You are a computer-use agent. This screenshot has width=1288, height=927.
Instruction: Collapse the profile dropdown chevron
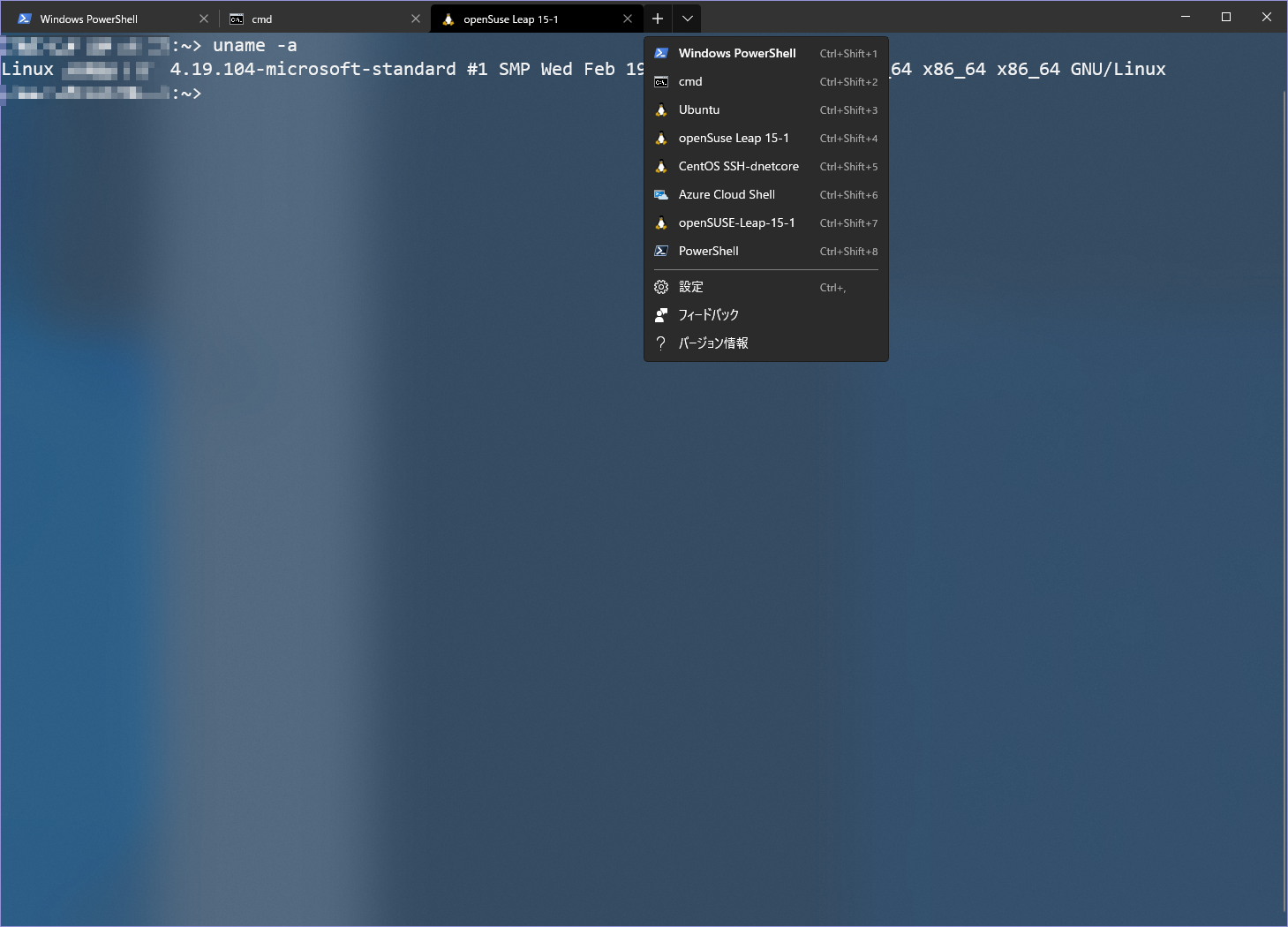tap(687, 19)
